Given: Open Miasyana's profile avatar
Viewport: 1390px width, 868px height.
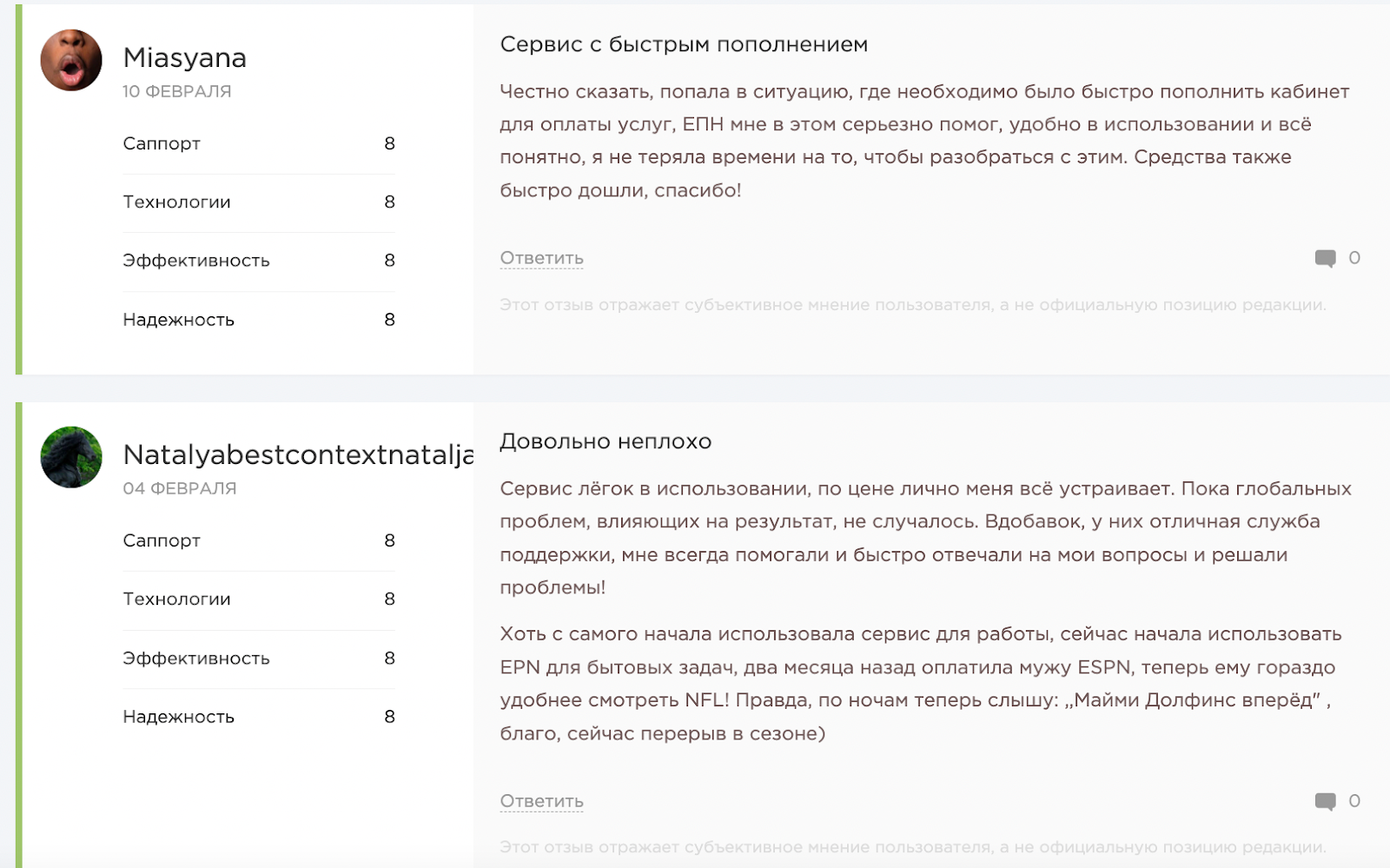Looking at the screenshot, I should (71, 60).
